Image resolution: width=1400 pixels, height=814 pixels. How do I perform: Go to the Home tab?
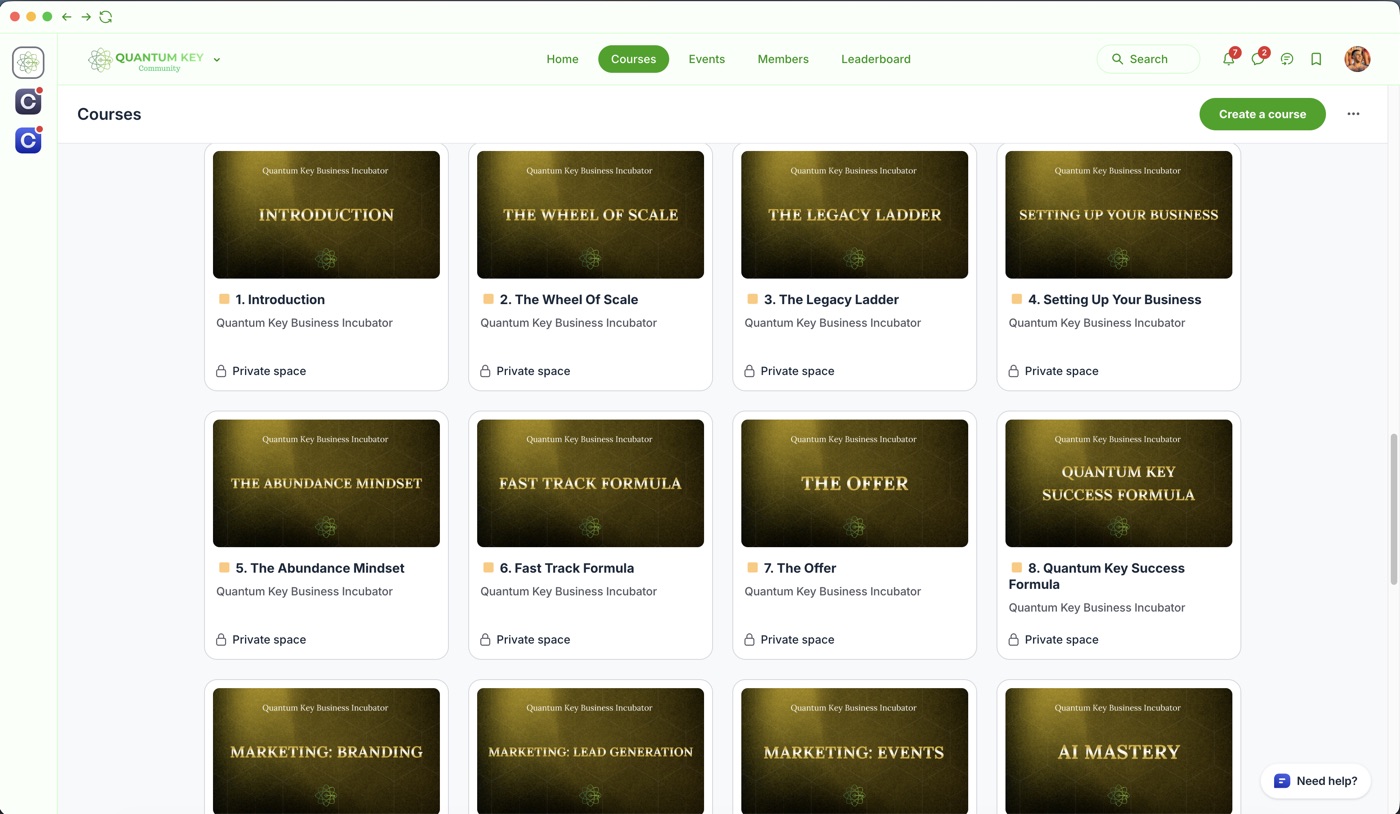click(562, 59)
